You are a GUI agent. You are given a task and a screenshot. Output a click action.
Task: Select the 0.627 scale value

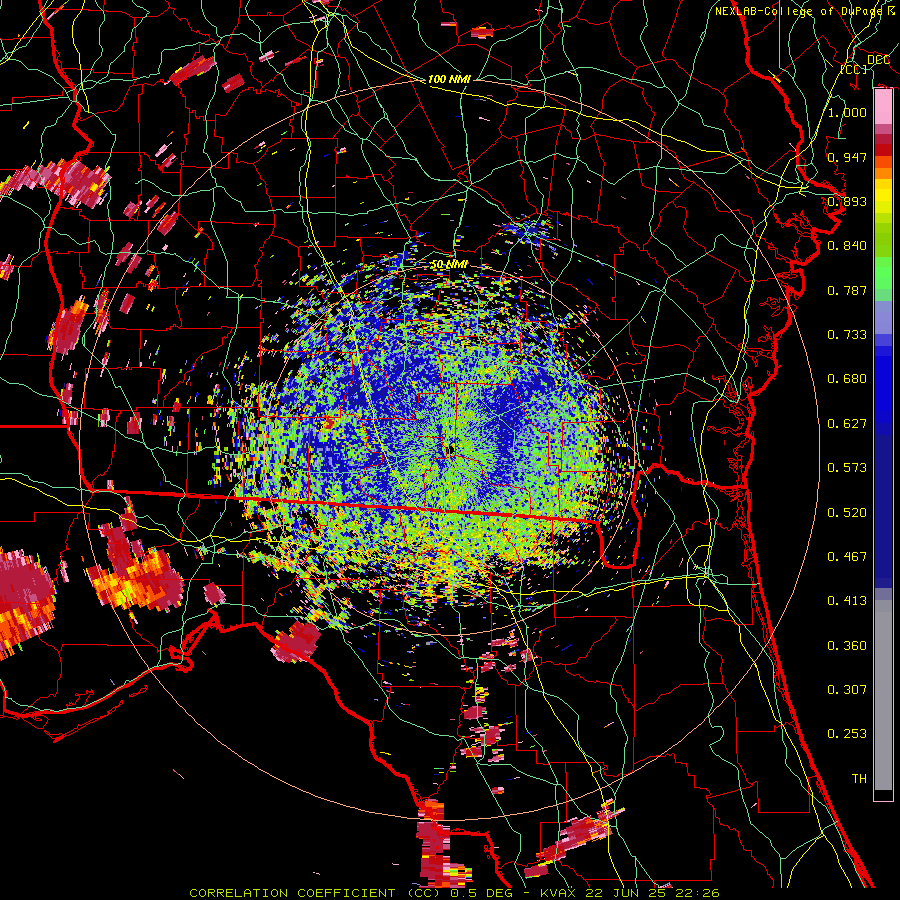click(x=847, y=424)
